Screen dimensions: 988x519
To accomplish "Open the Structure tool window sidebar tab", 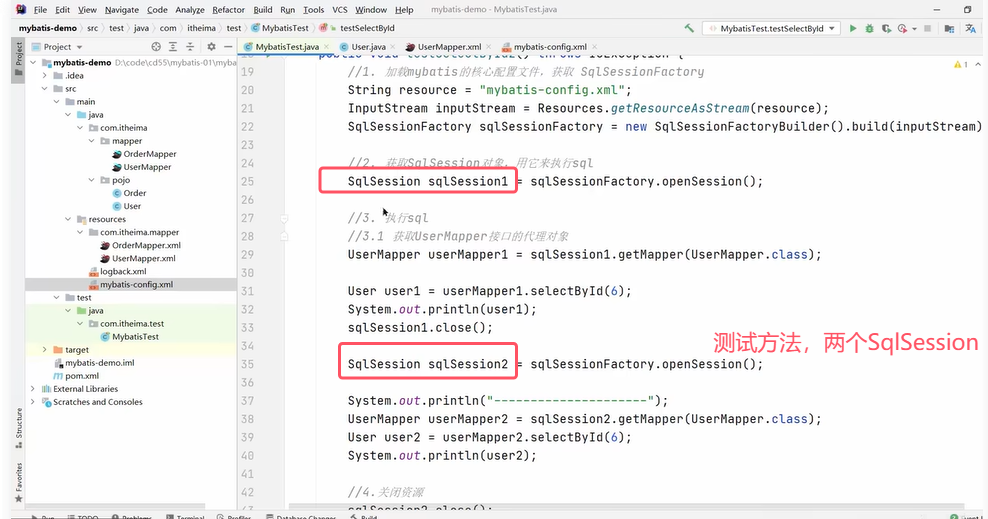I will pyautogui.click(x=18, y=428).
